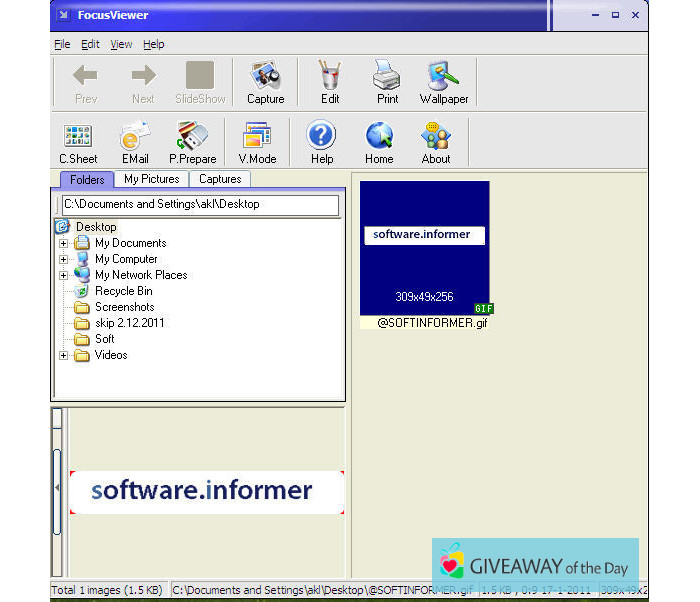This screenshot has width=700, height=602.
Task: Expand the My Documents tree node
Action: (64, 243)
